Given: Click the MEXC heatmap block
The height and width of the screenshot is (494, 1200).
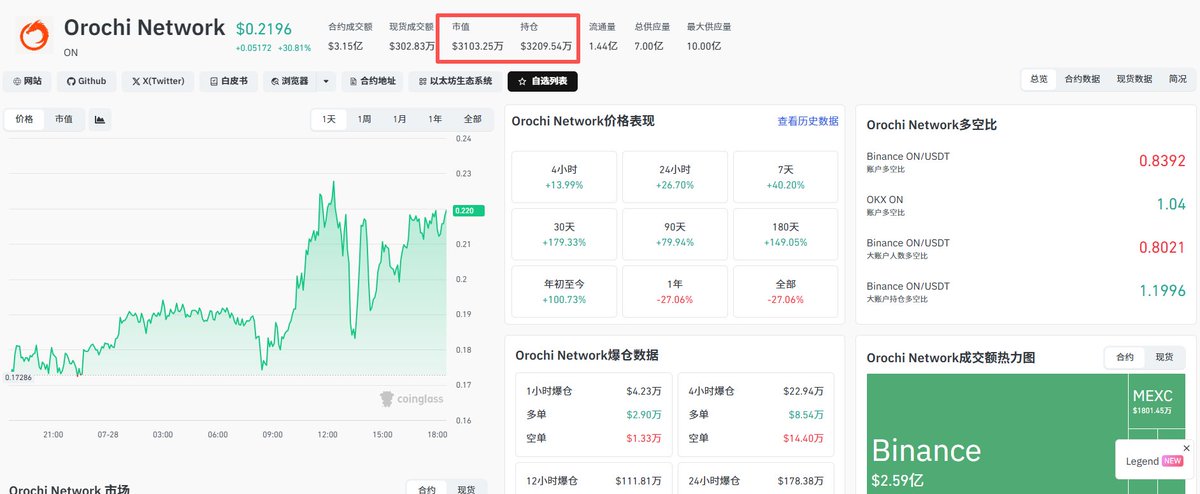Looking at the screenshot, I should [x=1158, y=402].
